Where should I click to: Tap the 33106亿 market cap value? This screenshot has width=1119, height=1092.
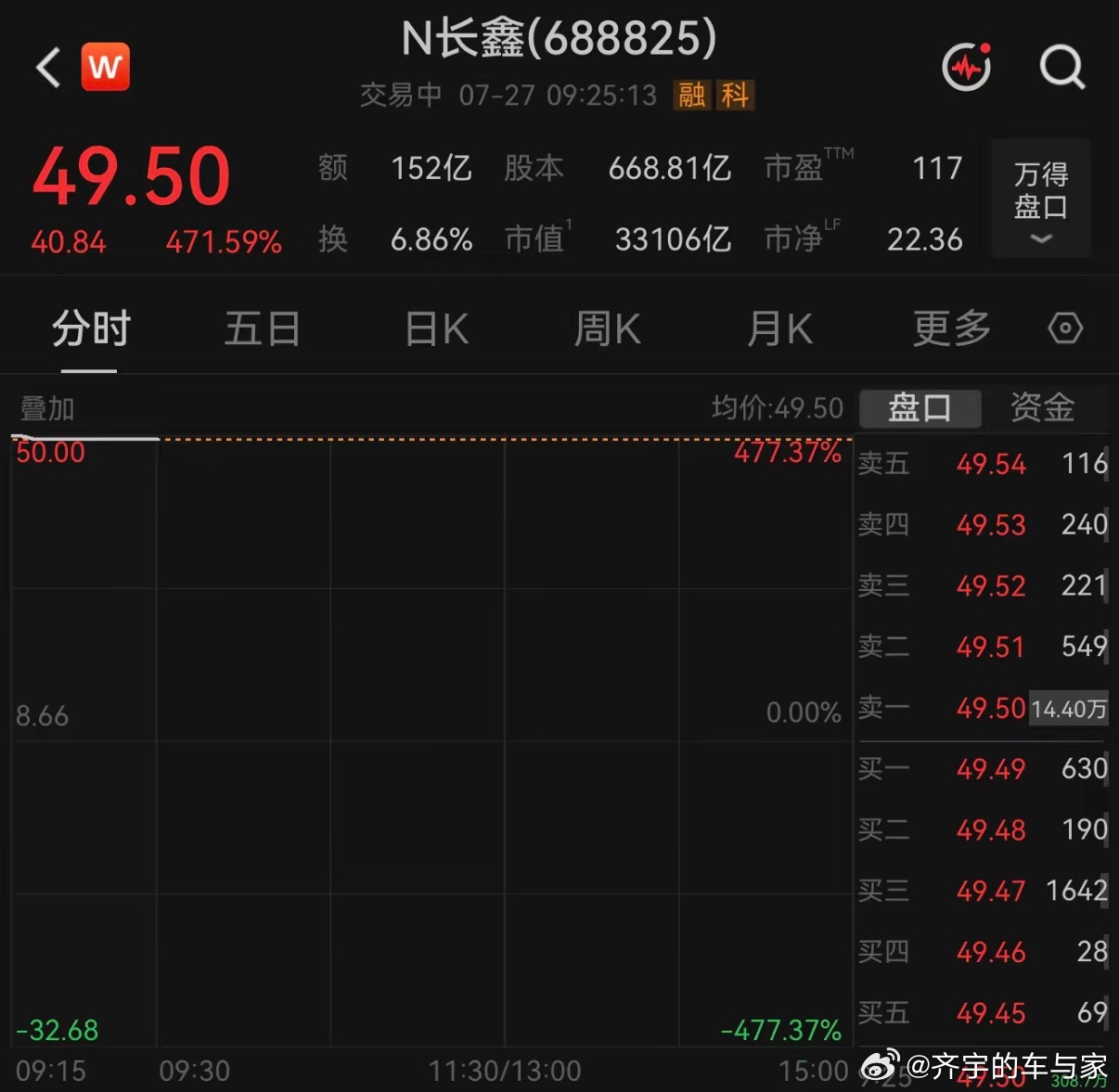pyautogui.click(x=673, y=240)
